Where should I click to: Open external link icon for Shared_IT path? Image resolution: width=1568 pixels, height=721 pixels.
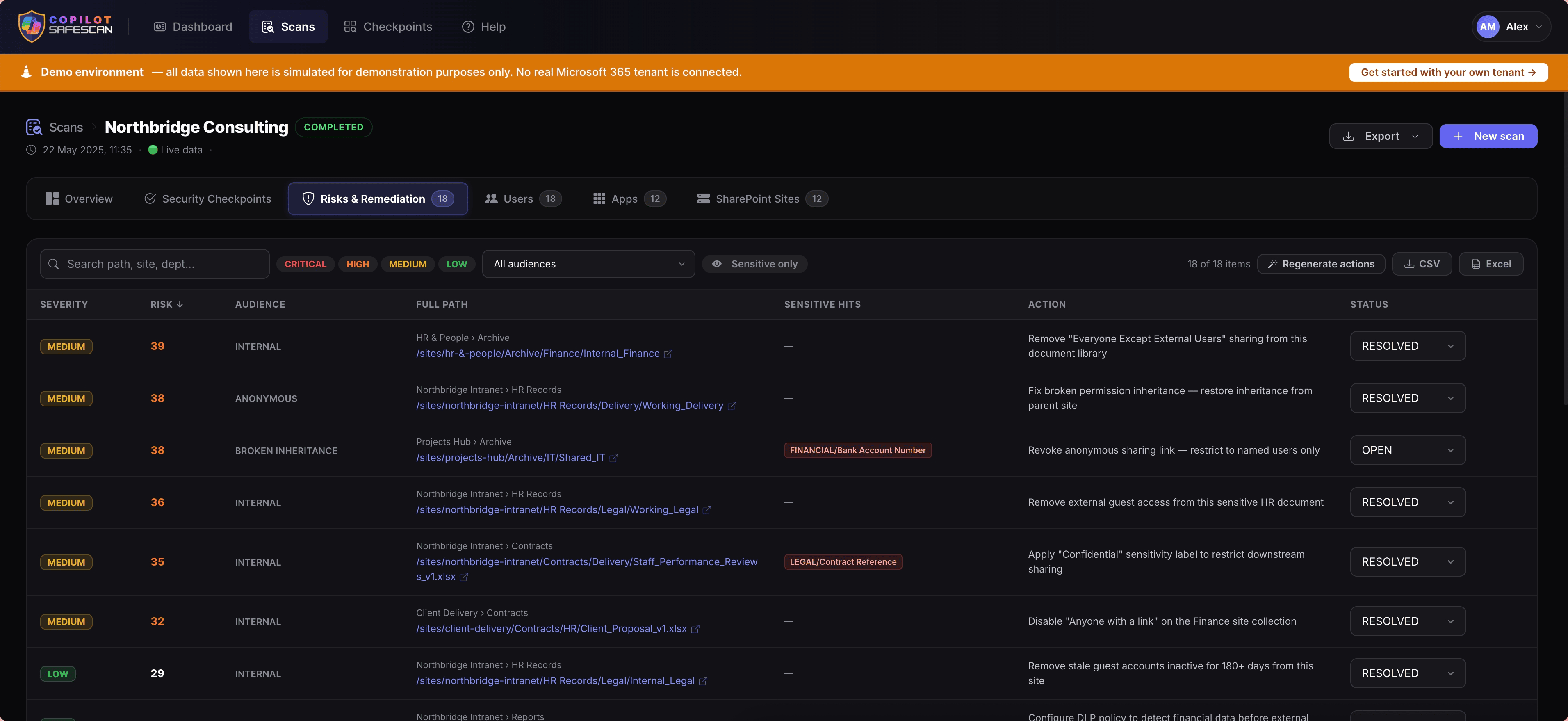click(x=613, y=458)
